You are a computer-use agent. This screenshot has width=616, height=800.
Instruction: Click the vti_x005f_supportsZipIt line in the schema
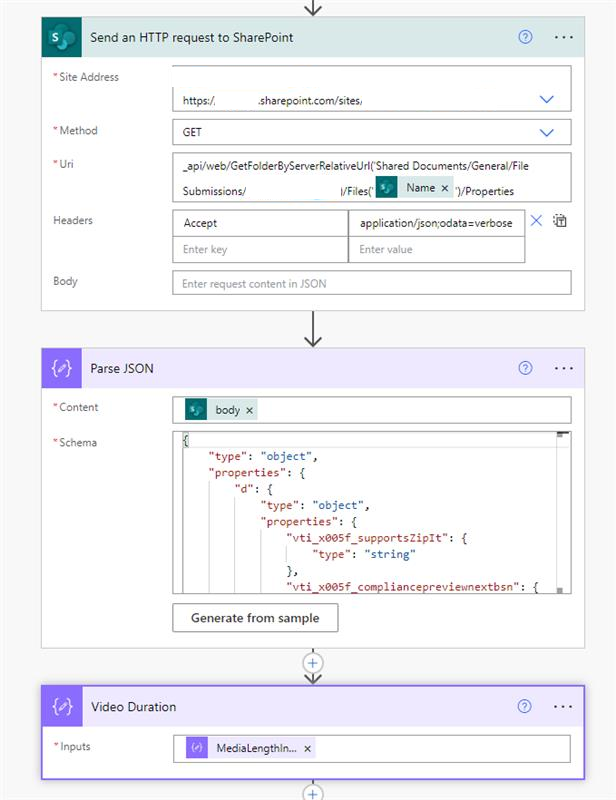click(377, 538)
